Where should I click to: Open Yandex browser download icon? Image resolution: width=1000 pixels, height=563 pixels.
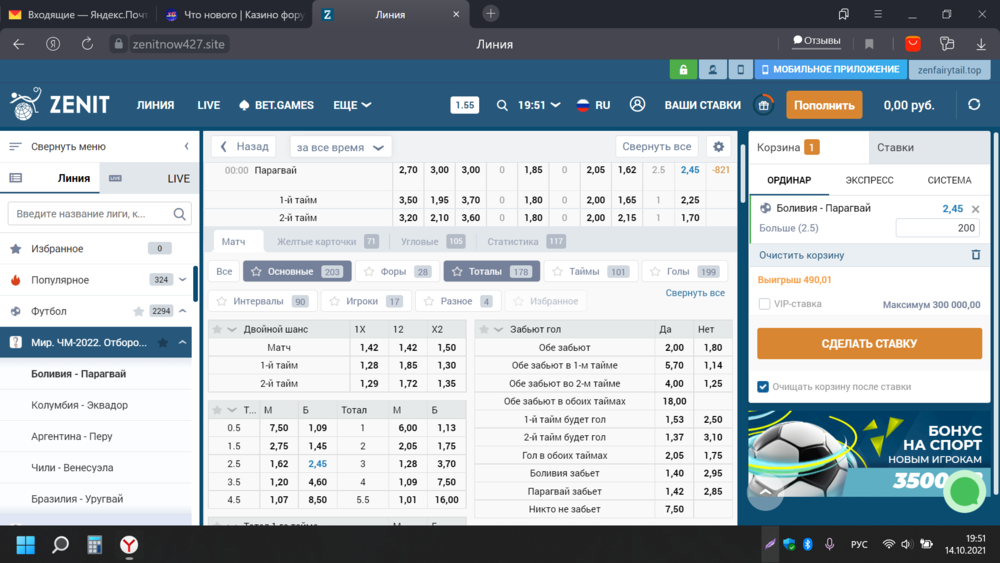[x=981, y=44]
